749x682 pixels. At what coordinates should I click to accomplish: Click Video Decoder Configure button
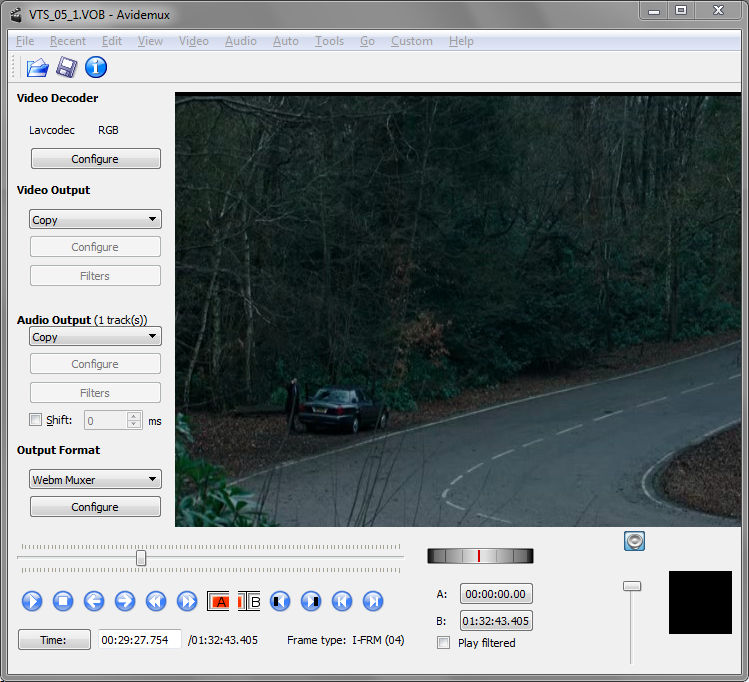tap(96, 159)
